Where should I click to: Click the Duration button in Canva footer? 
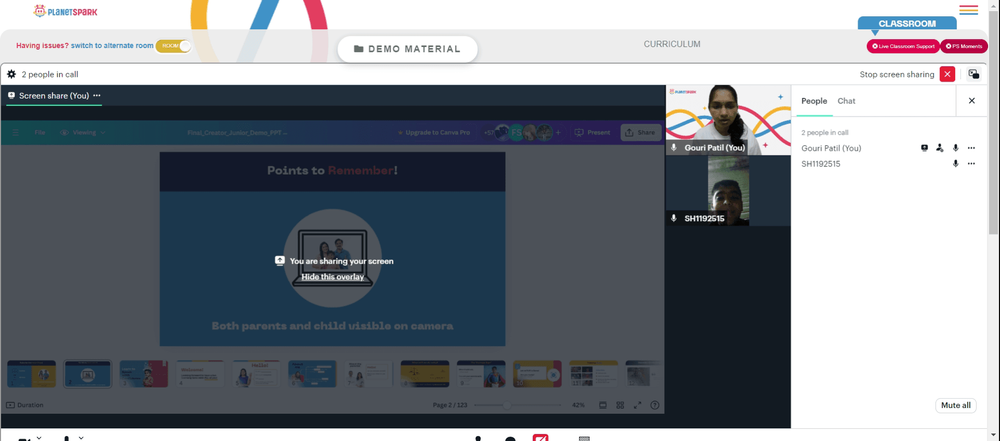pyautogui.click(x=25, y=405)
